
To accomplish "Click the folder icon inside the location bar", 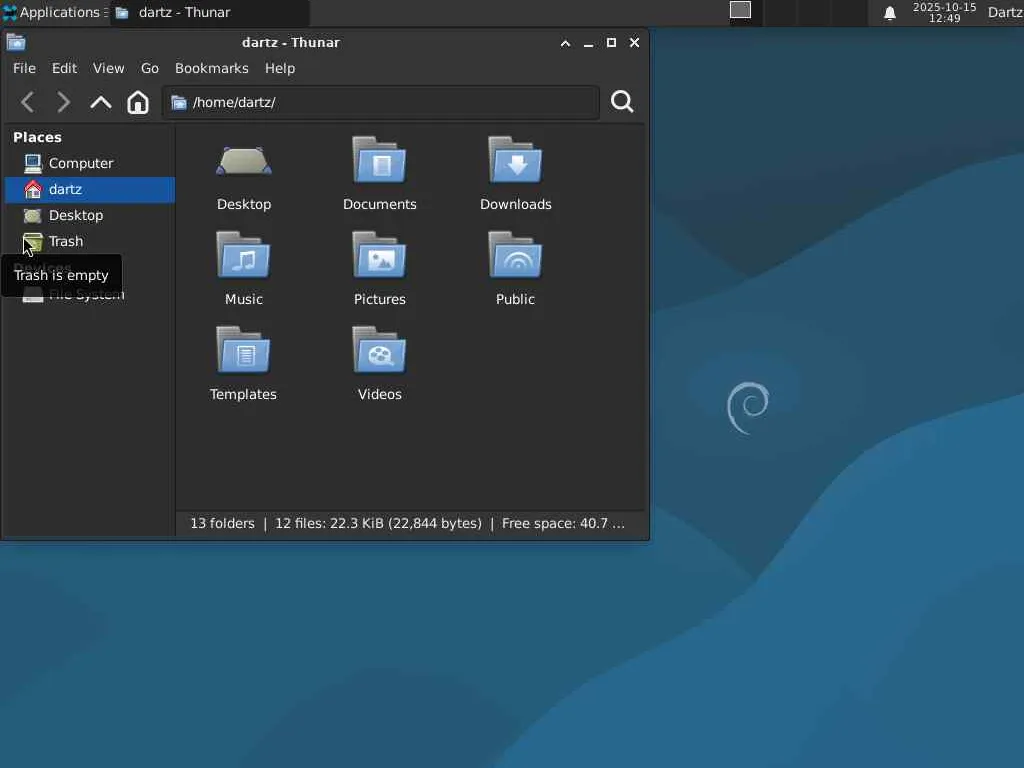I will click(178, 103).
